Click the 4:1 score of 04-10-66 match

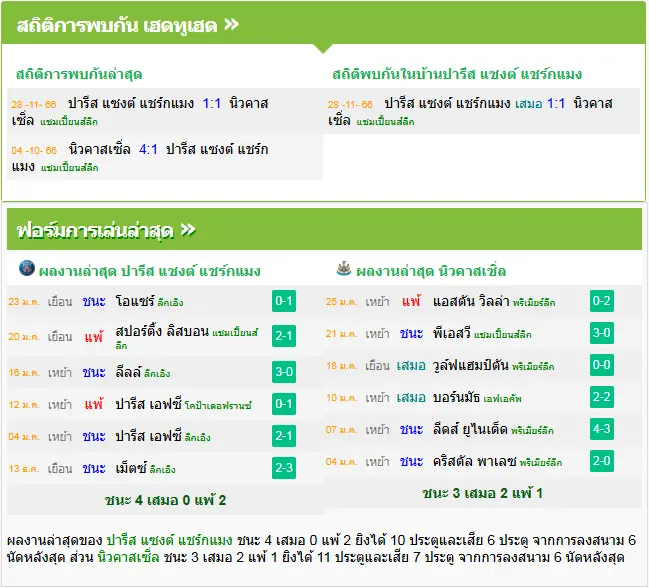pyautogui.click(x=148, y=149)
